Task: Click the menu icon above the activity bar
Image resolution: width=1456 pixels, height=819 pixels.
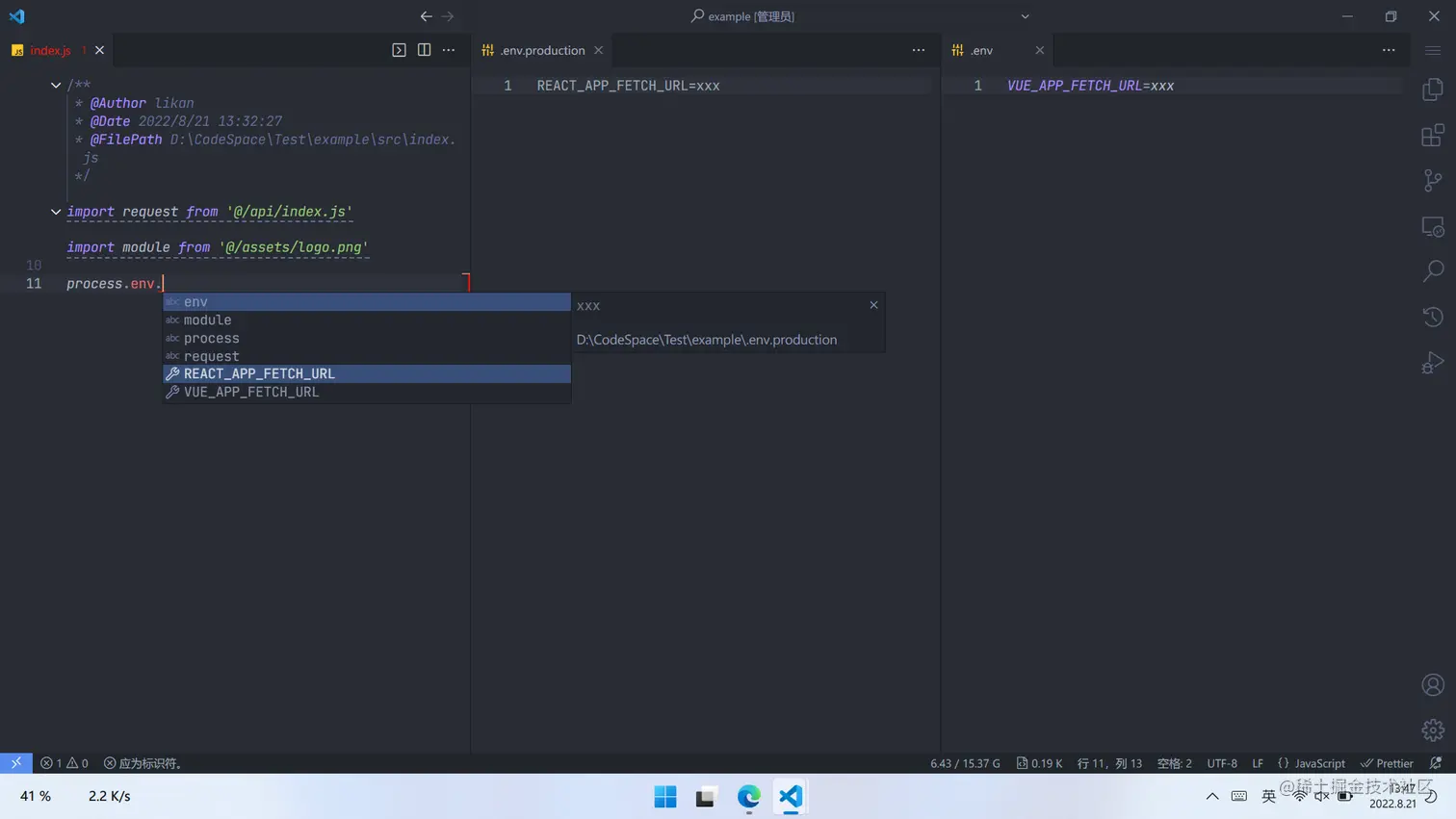Action: click(x=1433, y=50)
